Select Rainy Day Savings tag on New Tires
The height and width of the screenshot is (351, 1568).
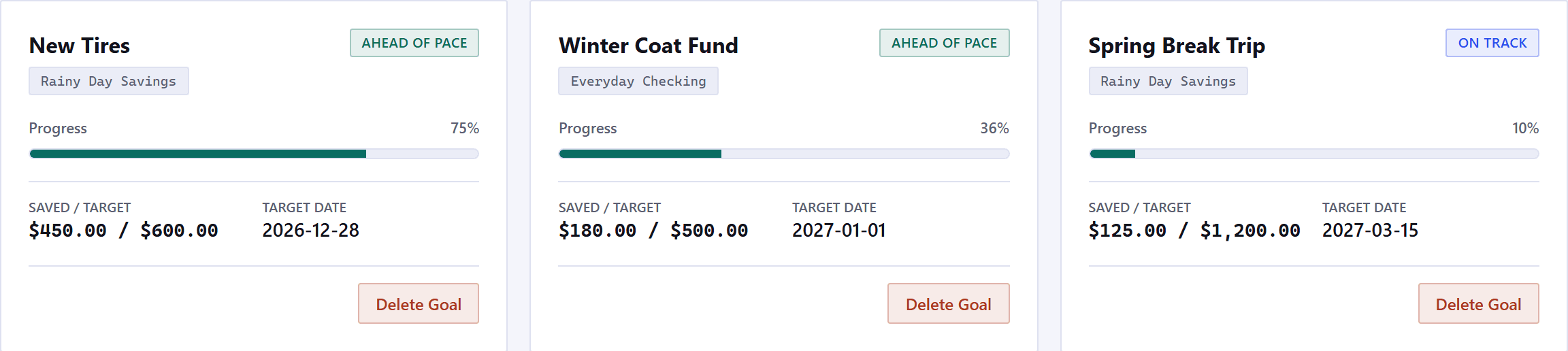[109, 81]
